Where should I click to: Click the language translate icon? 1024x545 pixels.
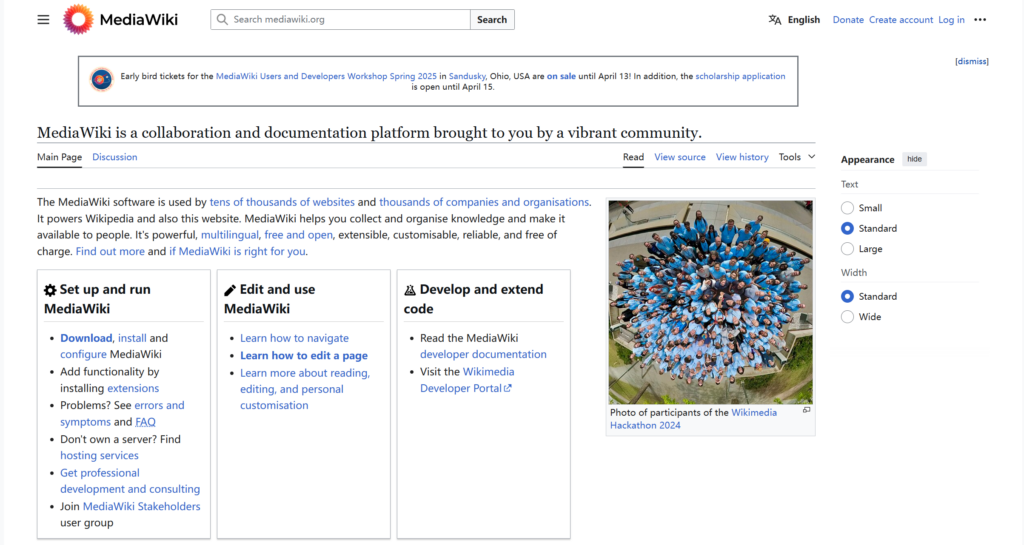pyautogui.click(x=775, y=19)
